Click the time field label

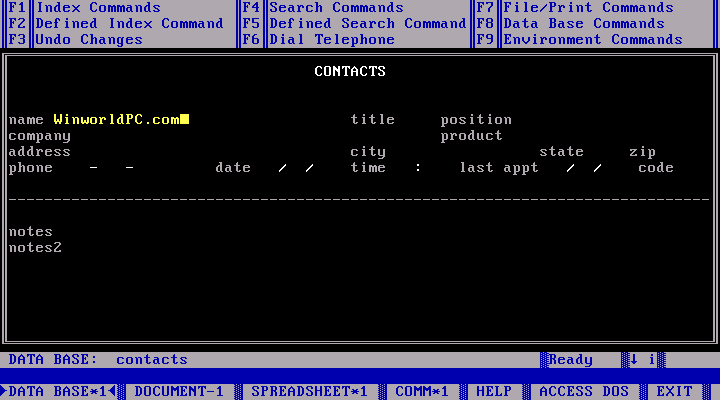368,168
